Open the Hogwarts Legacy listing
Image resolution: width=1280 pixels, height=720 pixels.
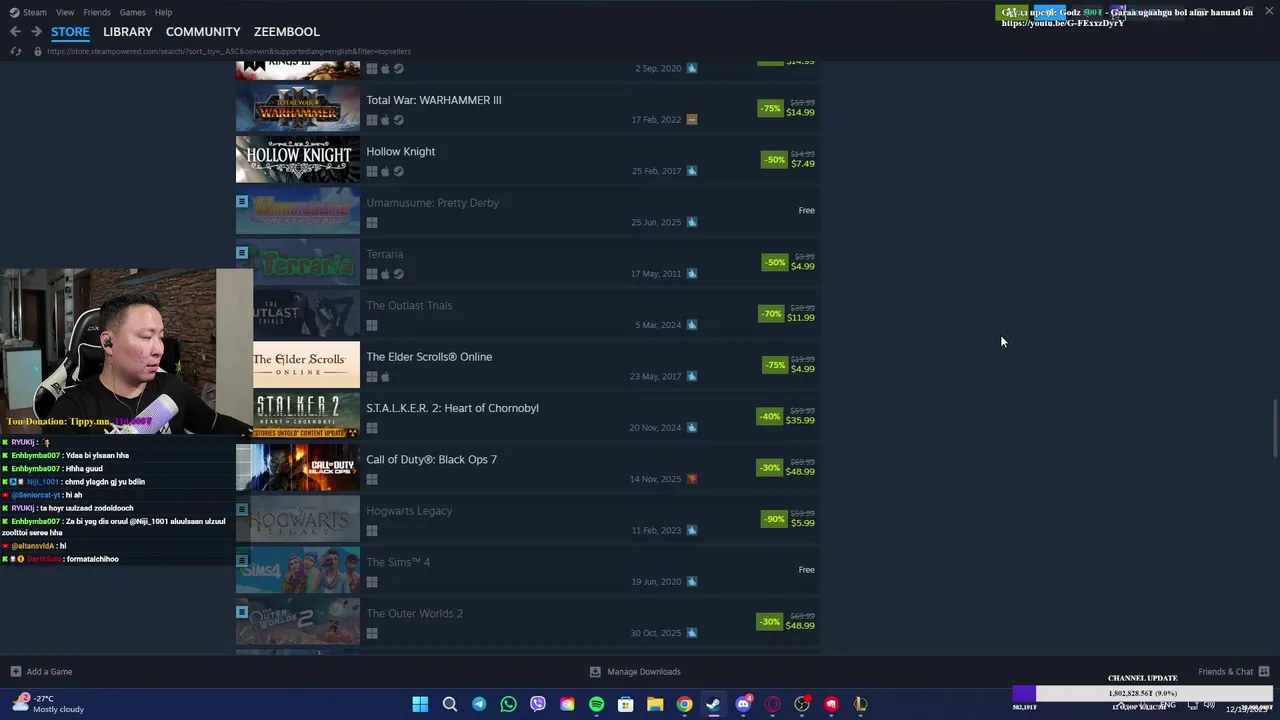[x=528, y=519]
